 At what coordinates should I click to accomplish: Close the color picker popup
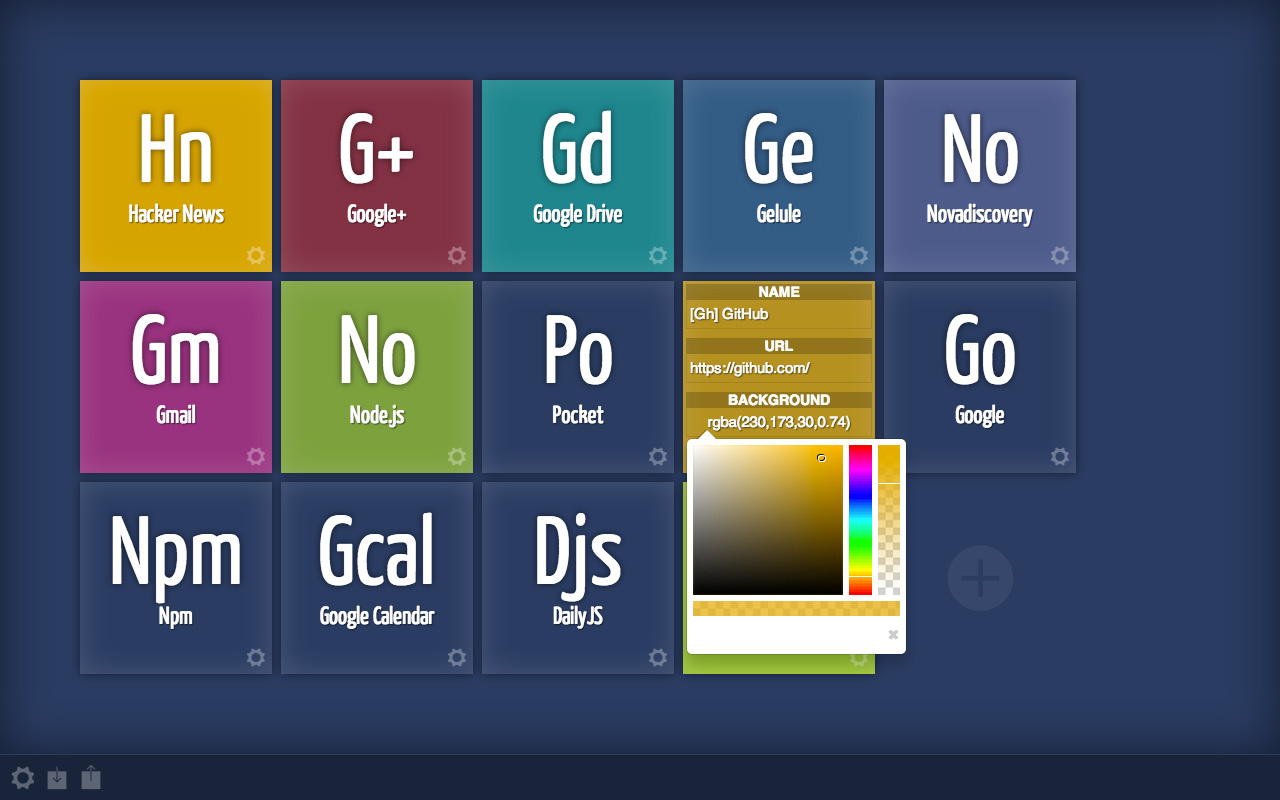coord(893,635)
